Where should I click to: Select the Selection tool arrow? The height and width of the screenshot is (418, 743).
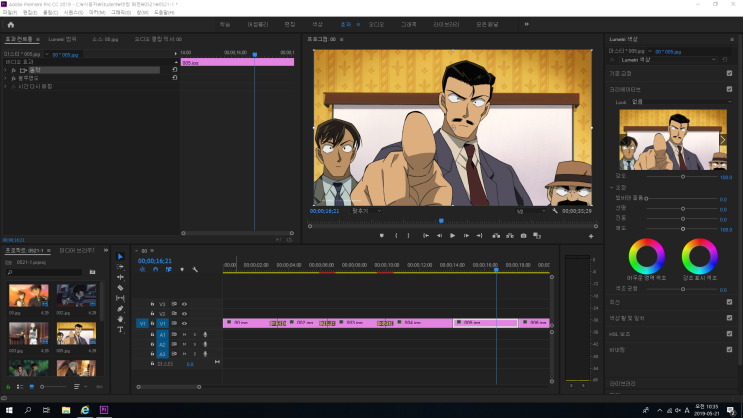pos(120,256)
